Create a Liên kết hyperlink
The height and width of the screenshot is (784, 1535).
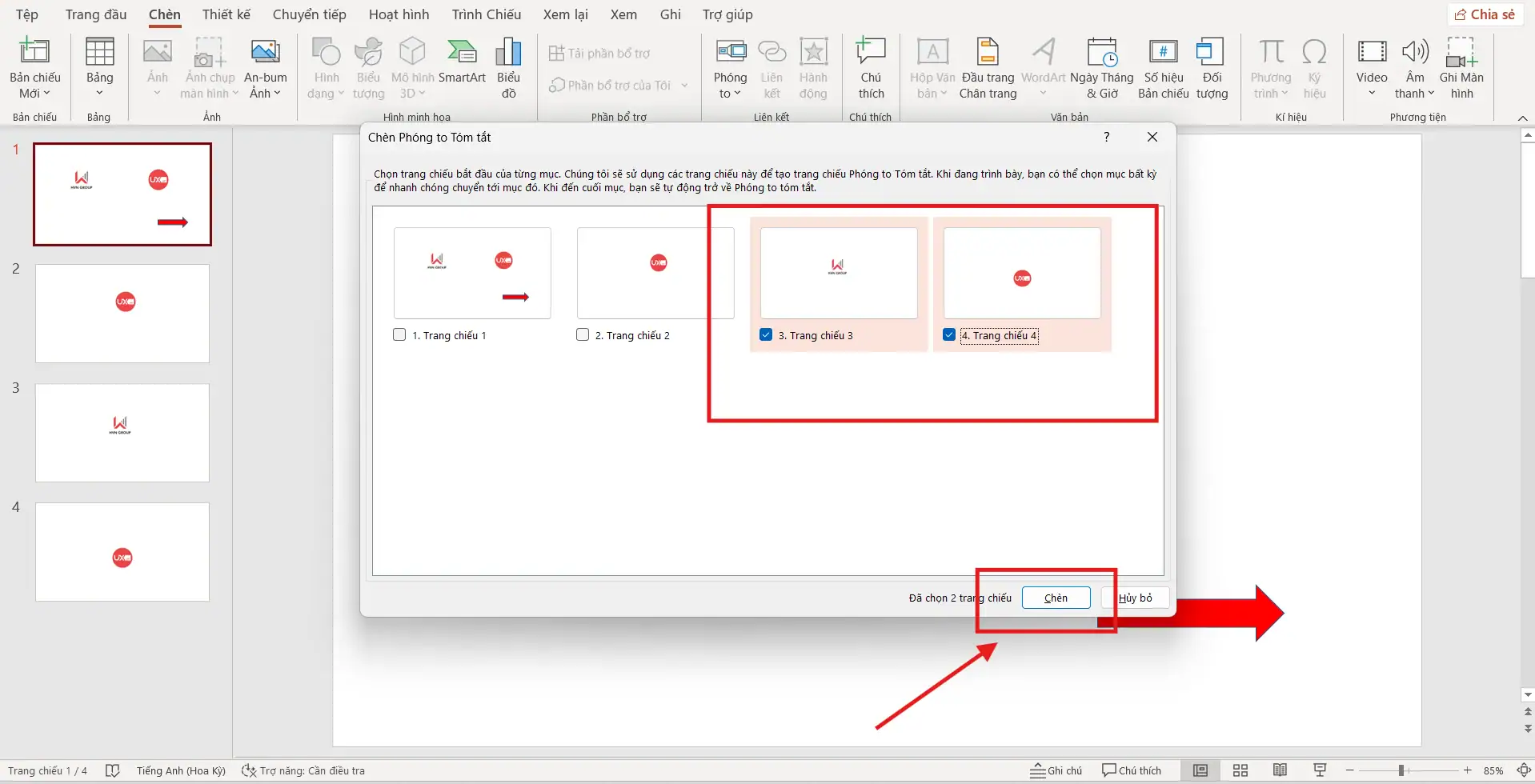[772, 68]
